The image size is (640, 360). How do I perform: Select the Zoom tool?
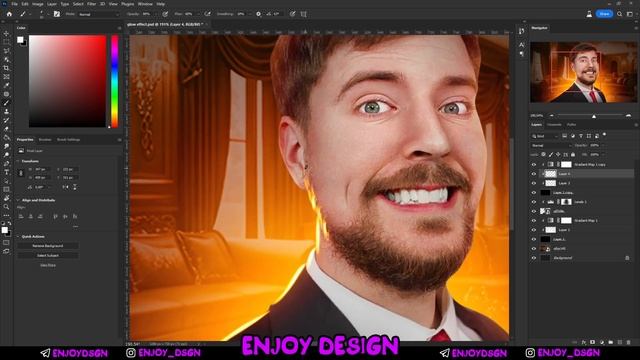(x=6, y=207)
